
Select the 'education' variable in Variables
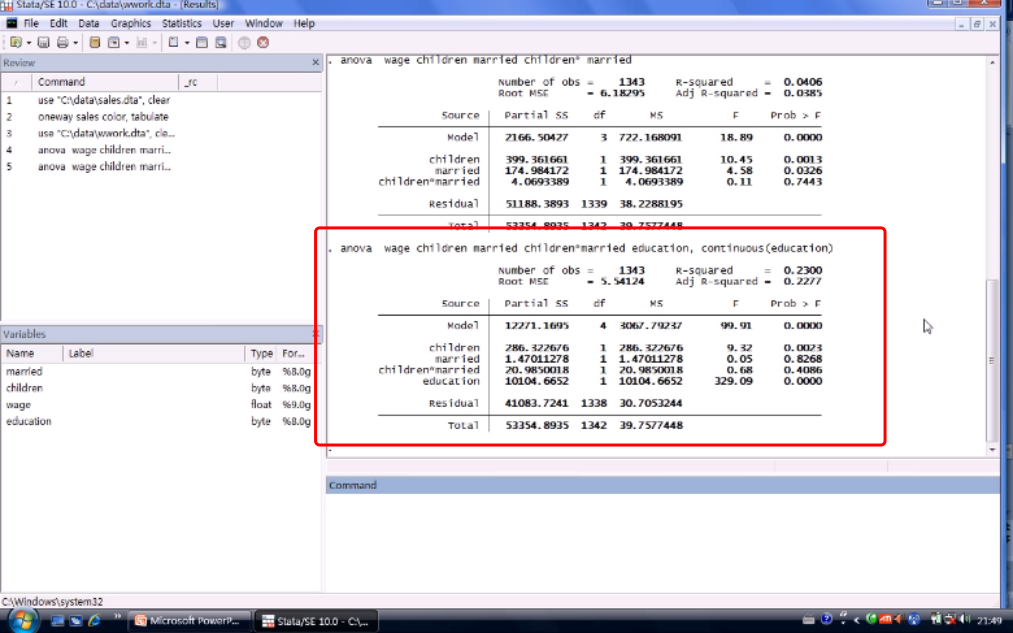tap(29, 421)
